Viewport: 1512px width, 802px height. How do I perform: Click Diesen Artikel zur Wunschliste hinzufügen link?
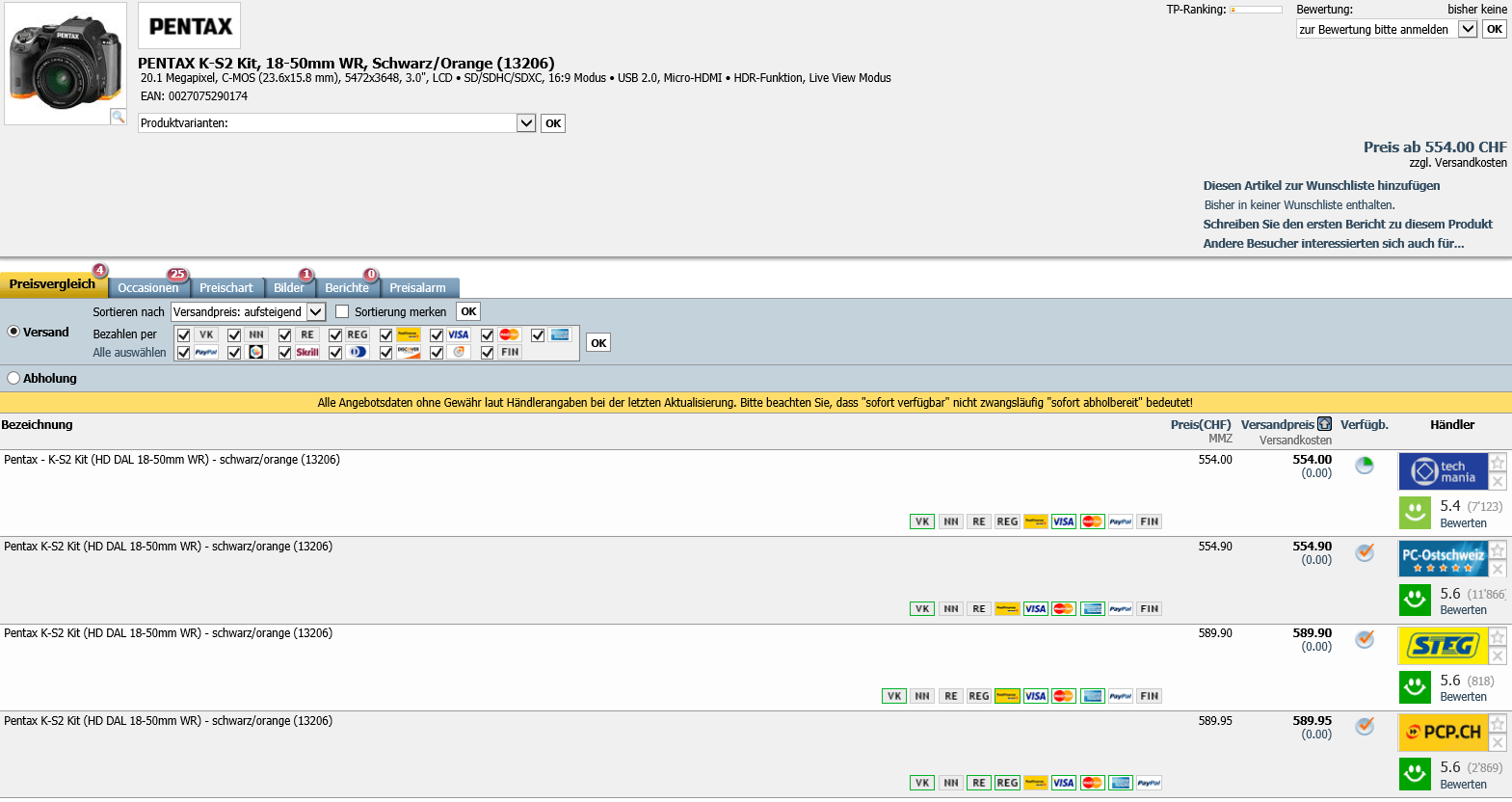pos(1321,186)
